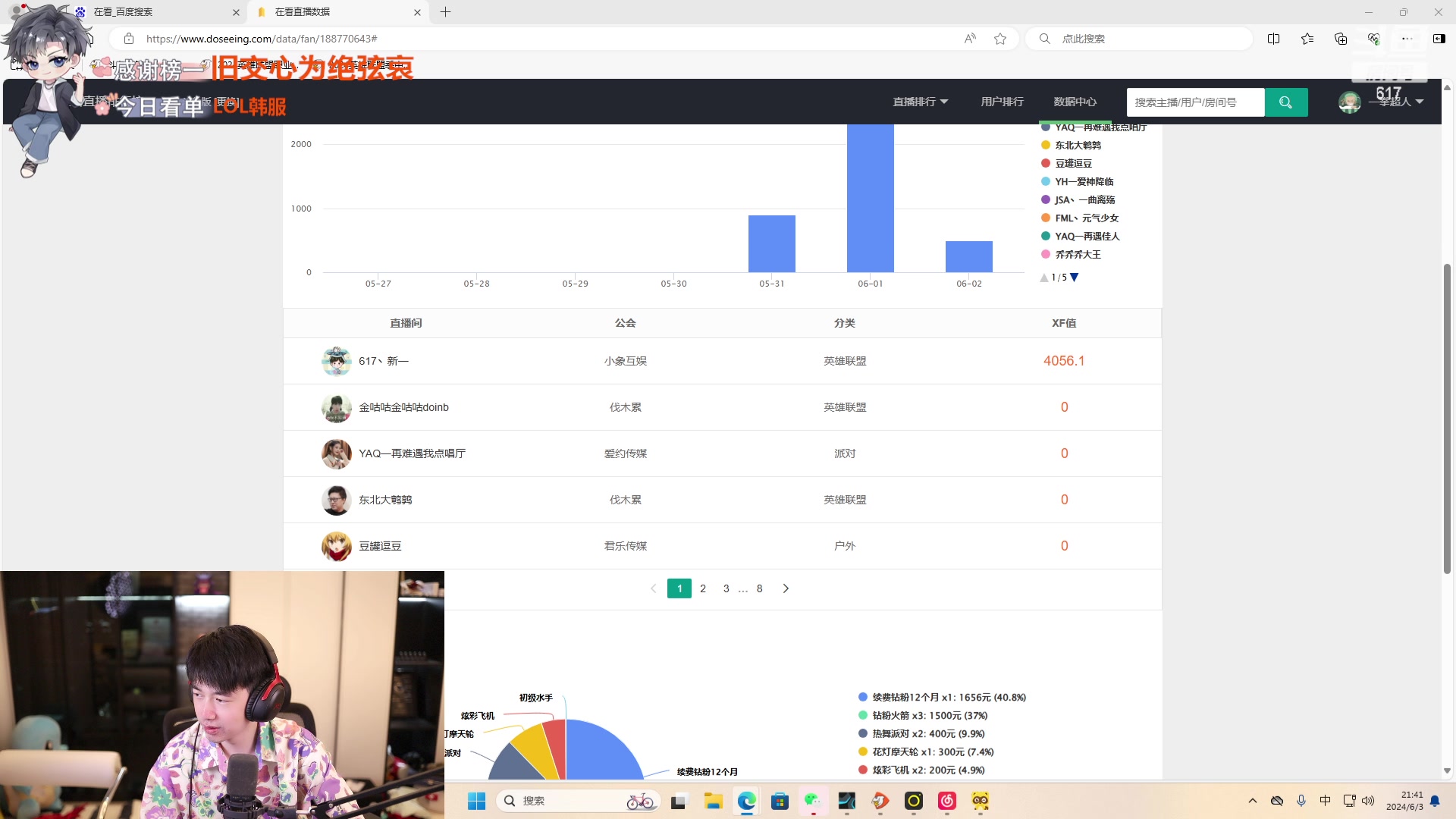Viewport: 1456px width, 819px height.
Task: Click the blue pie slice 续费钻粉12个月
Action: 603,751
